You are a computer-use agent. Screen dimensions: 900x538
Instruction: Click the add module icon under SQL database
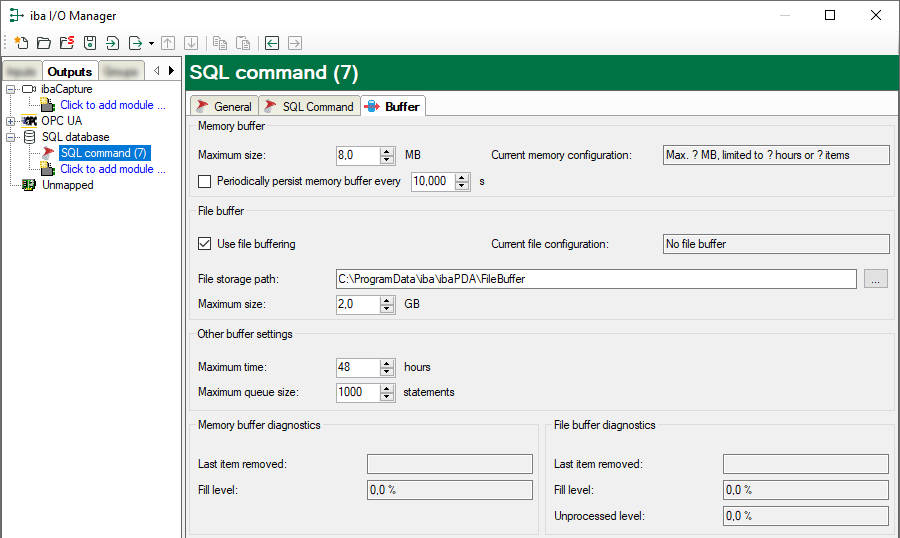pyautogui.click(x=48, y=169)
